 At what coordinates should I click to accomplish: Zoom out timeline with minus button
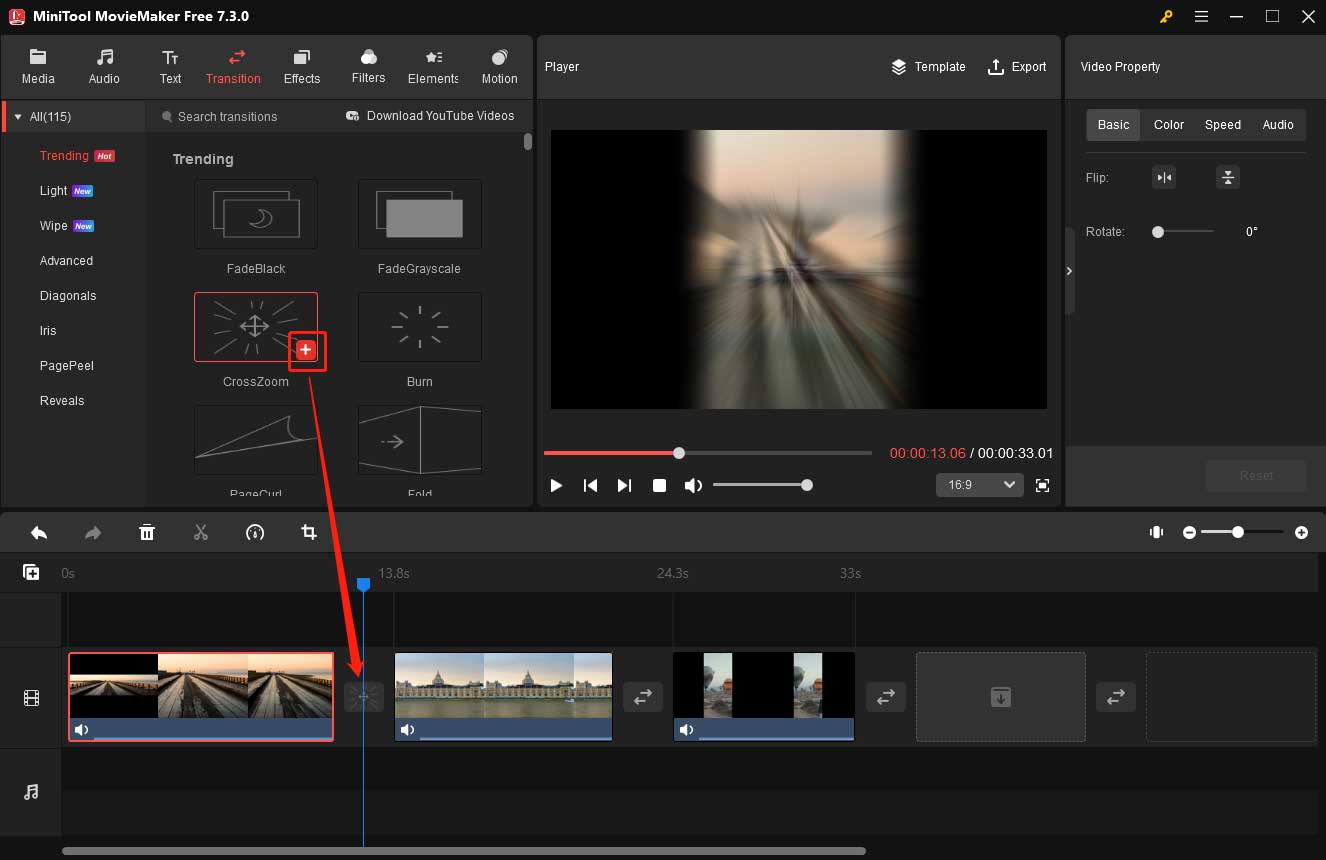[x=1189, y=533]
